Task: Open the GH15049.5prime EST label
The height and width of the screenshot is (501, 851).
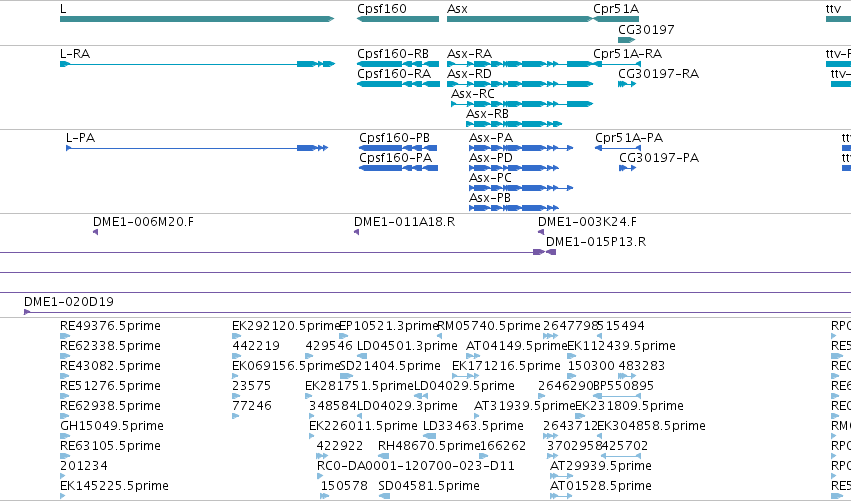Action: [112, 426]
